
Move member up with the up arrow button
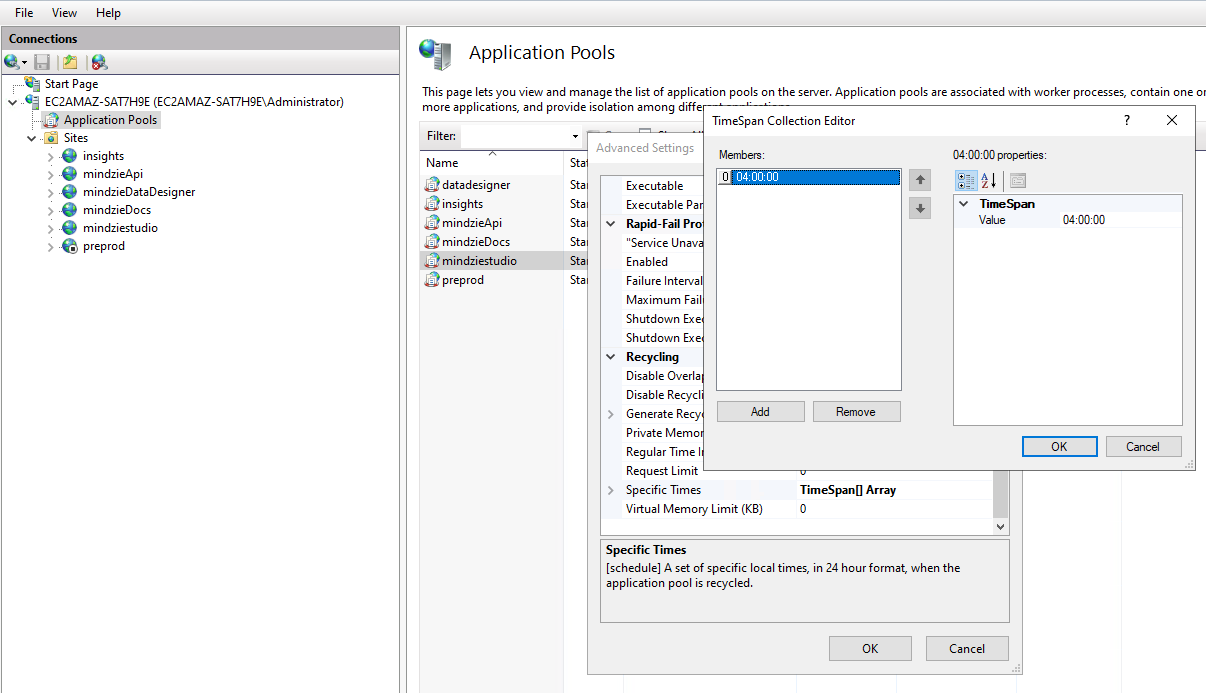pyautogui.click(x=921, y=180)
